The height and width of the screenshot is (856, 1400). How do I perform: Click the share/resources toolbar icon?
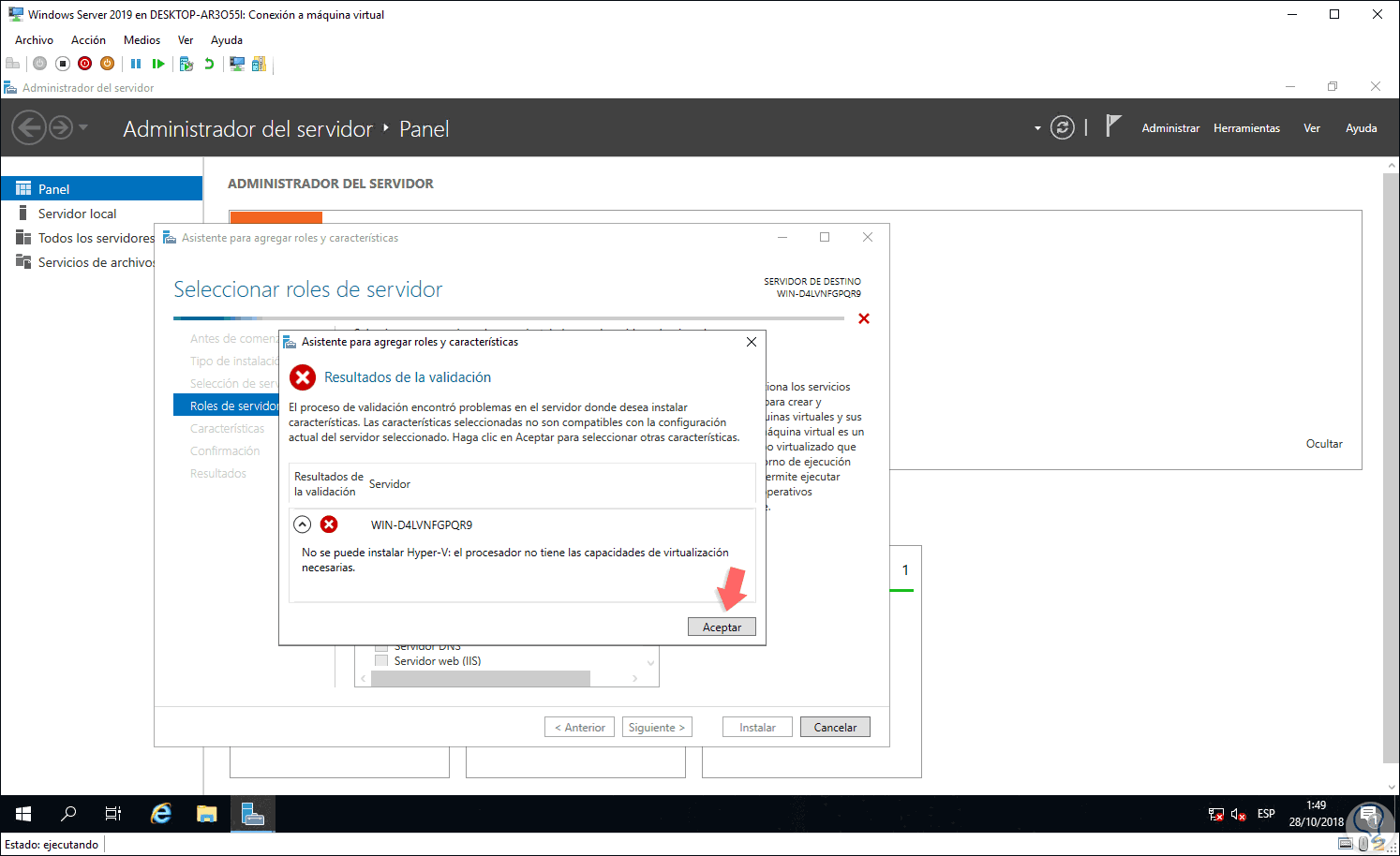pyautogui.click(x=259, y=64)
